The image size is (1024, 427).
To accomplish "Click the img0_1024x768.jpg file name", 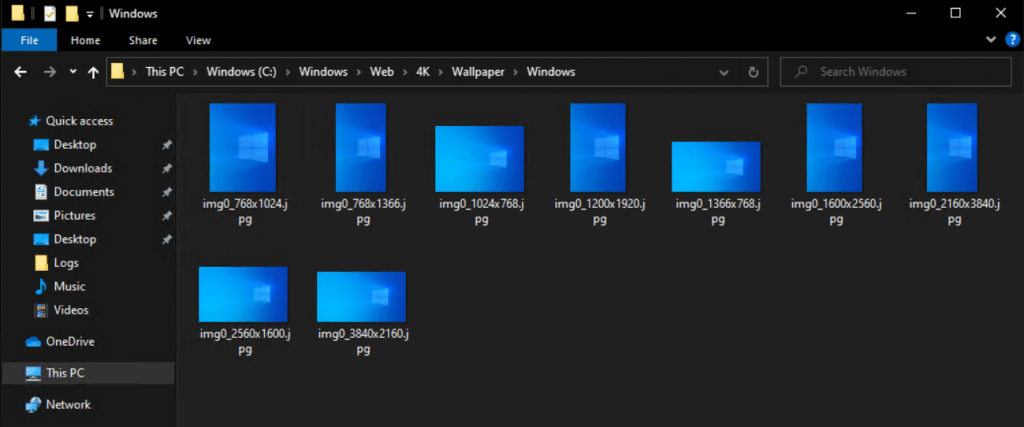I will 481,212.
